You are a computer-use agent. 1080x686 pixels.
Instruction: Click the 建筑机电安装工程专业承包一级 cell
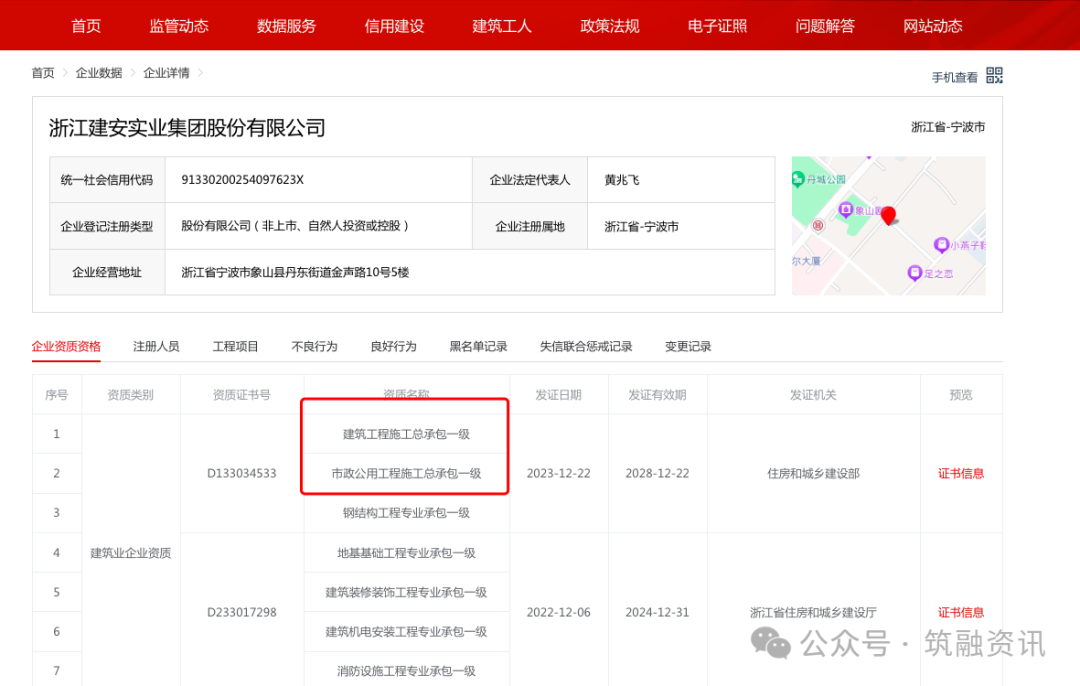(x=406, y=632)
